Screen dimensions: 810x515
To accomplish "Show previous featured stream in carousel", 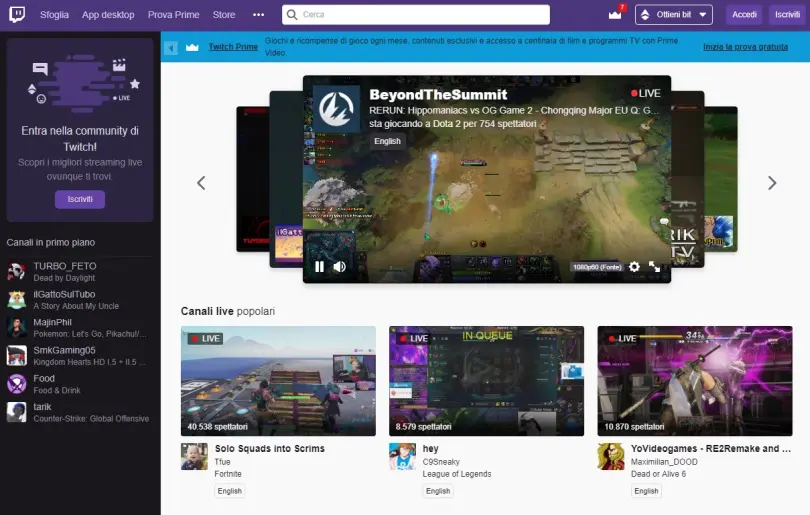I will pos(201,183).
